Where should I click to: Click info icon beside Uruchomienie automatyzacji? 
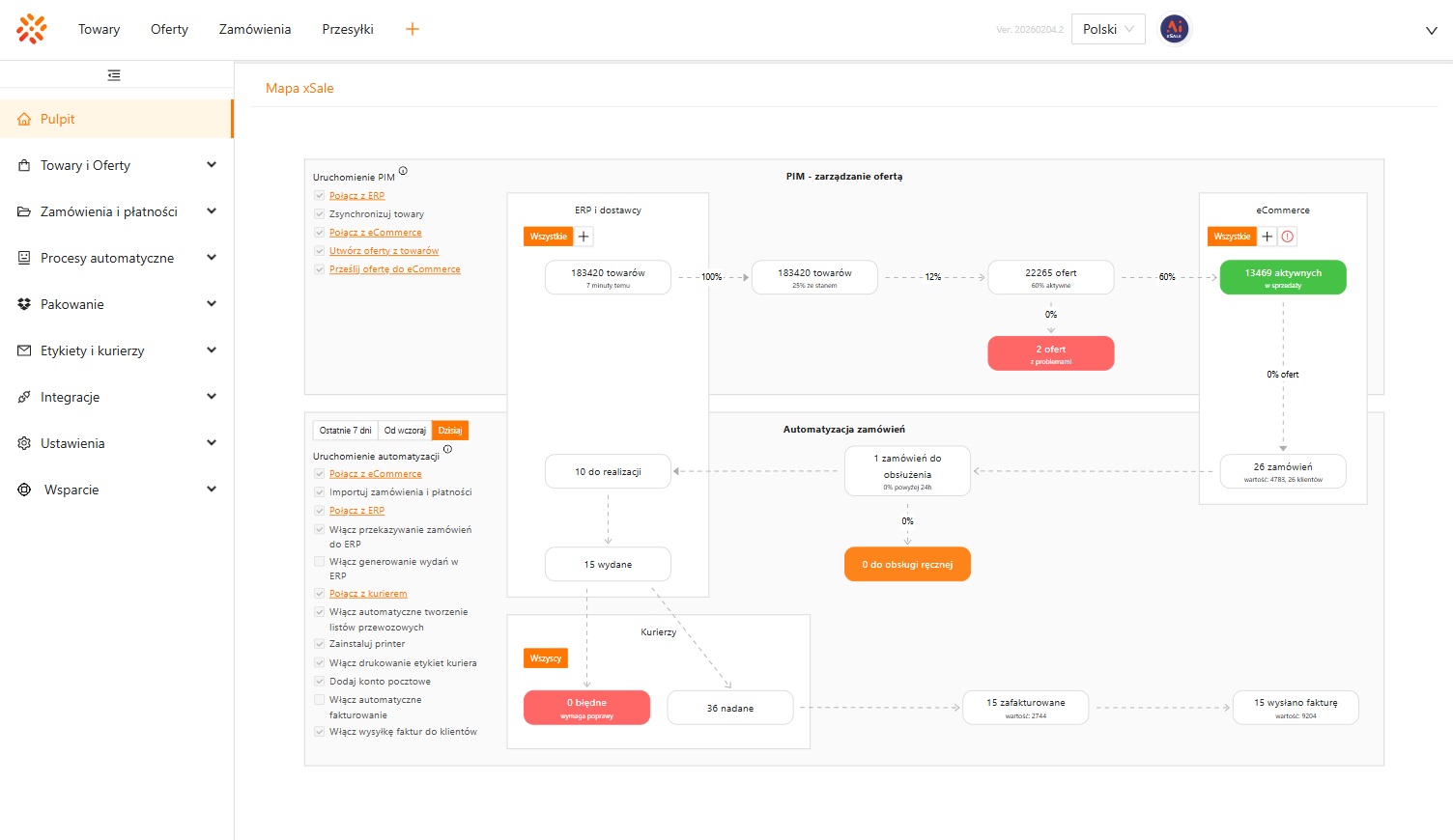[447, 449]
